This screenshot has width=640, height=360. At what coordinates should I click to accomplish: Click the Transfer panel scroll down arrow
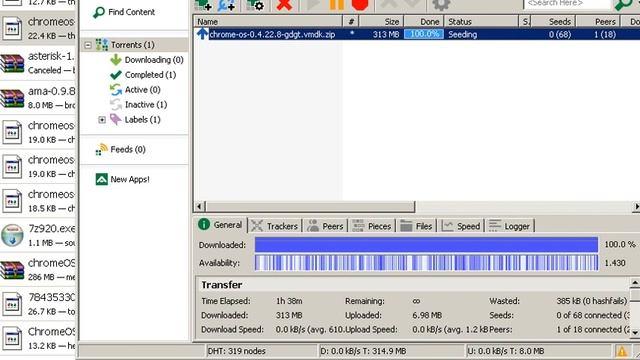pos(635,333)
